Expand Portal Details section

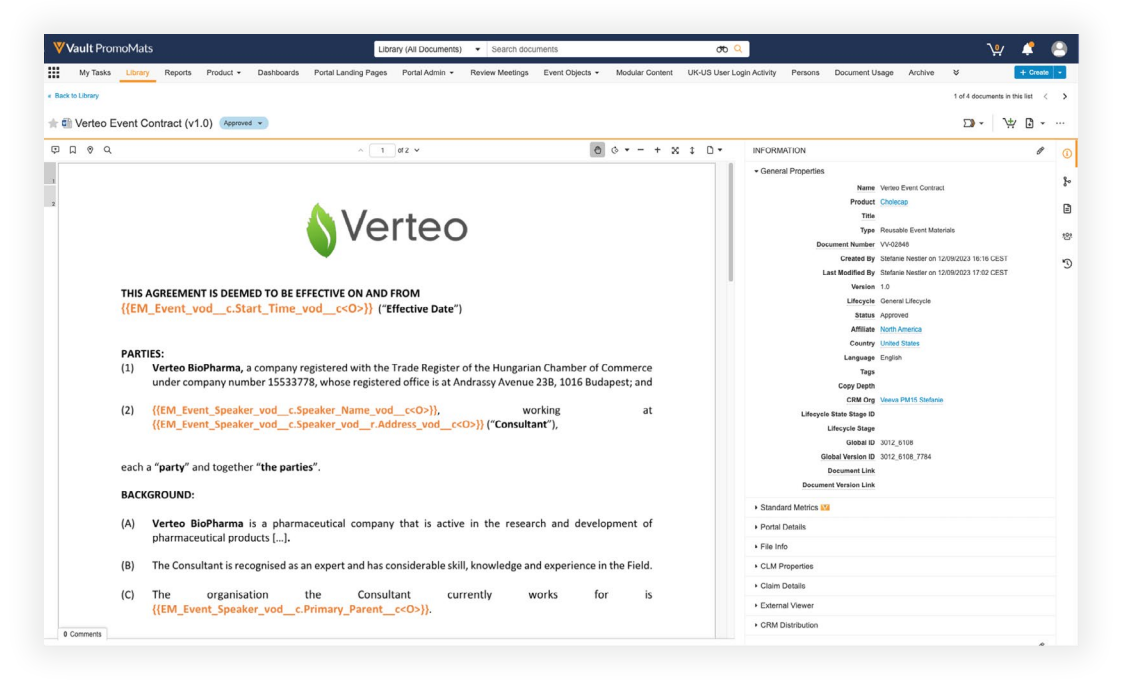coord(780,527)
